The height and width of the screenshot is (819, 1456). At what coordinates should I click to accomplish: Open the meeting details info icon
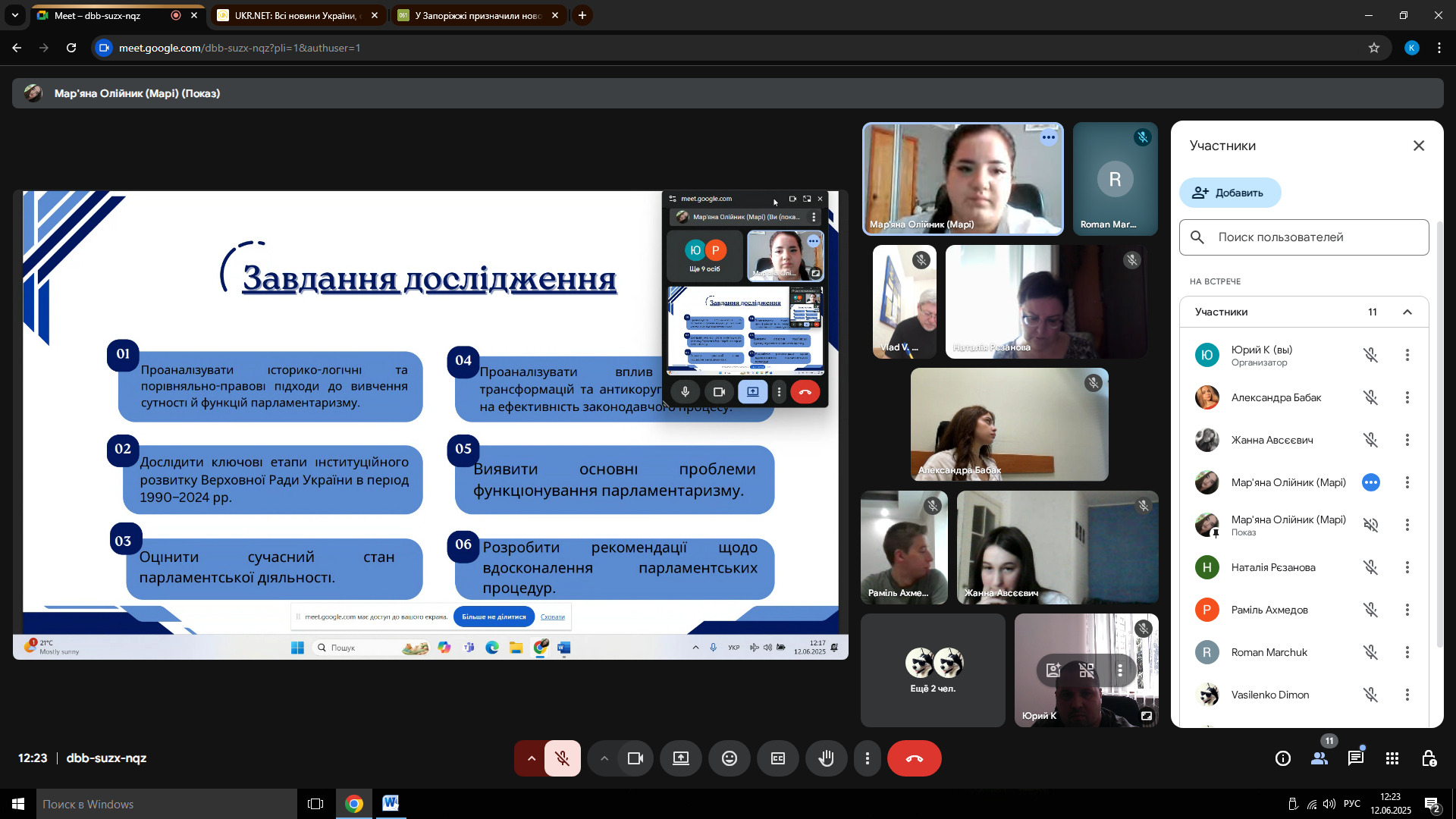1282,758
